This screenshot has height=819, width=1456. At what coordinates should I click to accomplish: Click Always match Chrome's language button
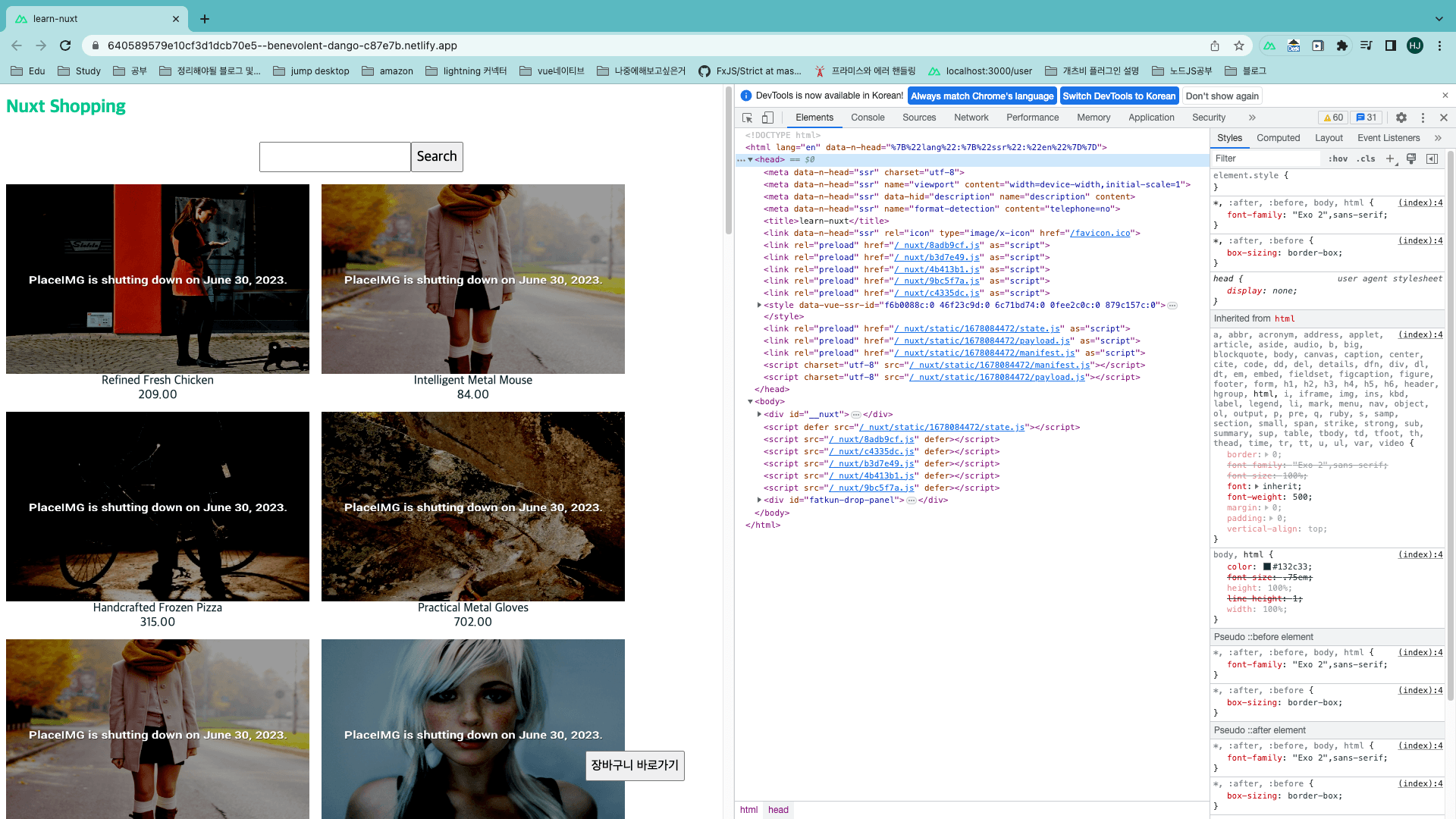point(982,96)
